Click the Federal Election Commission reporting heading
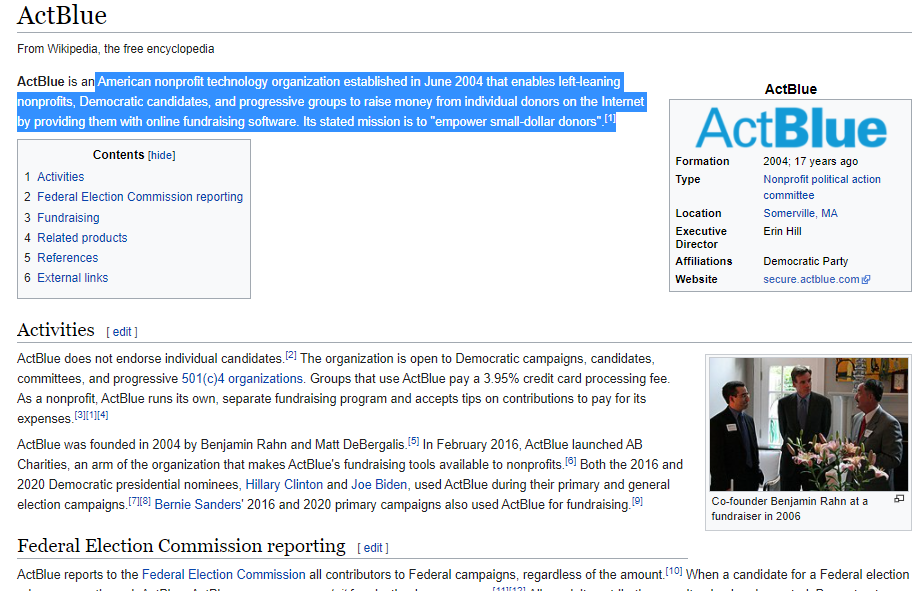Screen dimensions: 916x591 (x=181, y=546)
